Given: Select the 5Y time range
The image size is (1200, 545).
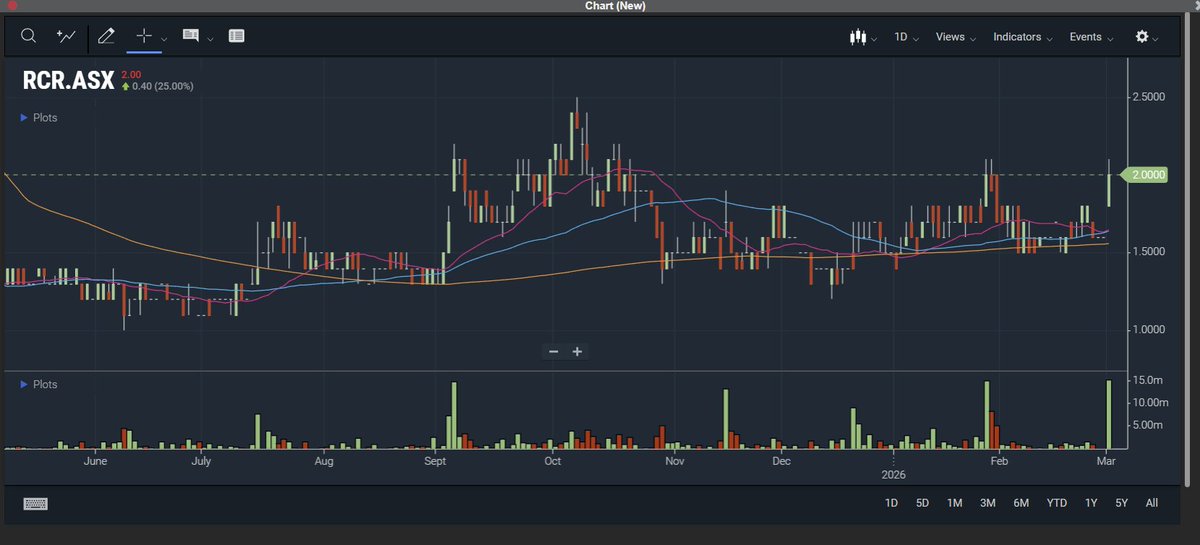Looking at the screenshot, I should [x=1122, y=503].
